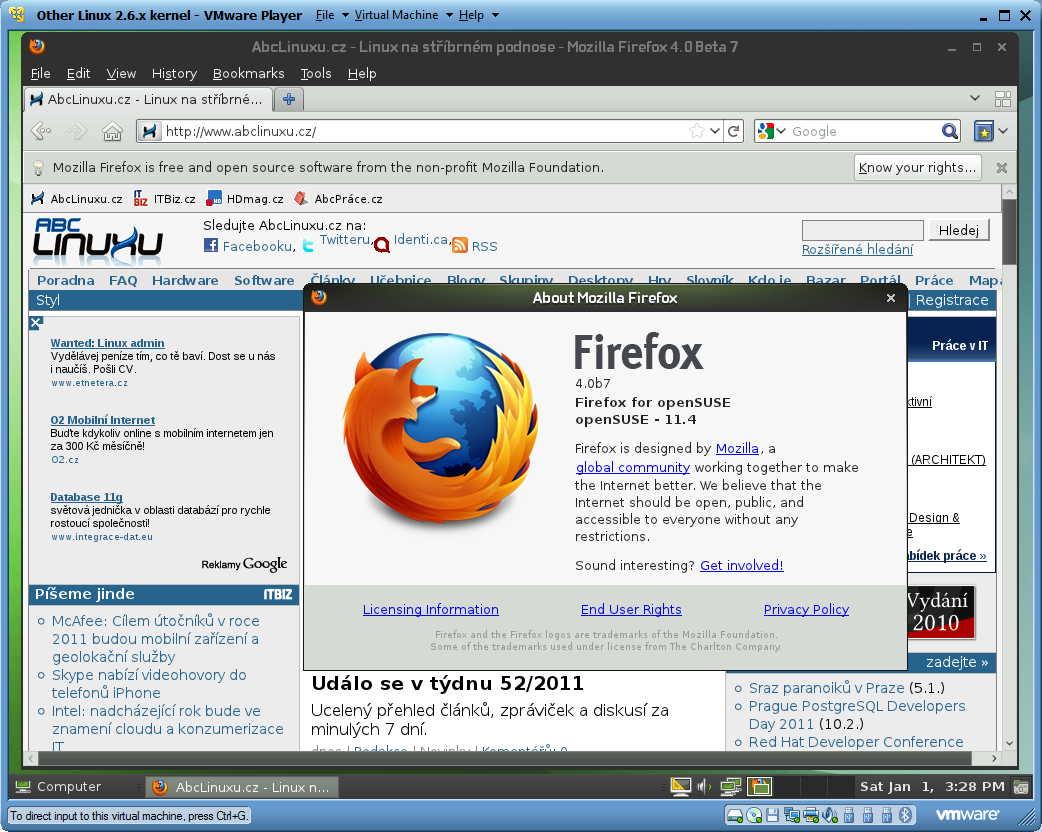
Task: Open the Tools menu
Action: tap(316, 73)
